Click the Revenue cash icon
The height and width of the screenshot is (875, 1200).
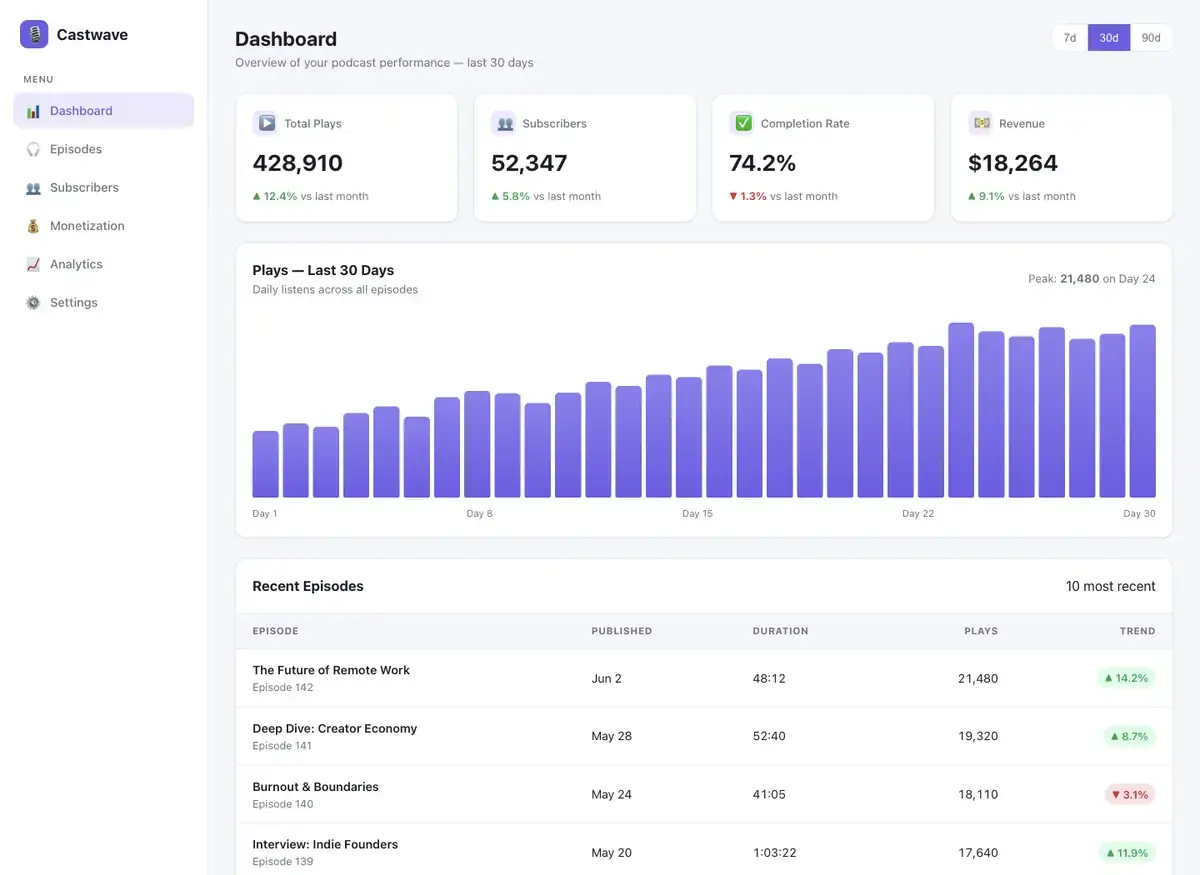click(x=980, y=123)
